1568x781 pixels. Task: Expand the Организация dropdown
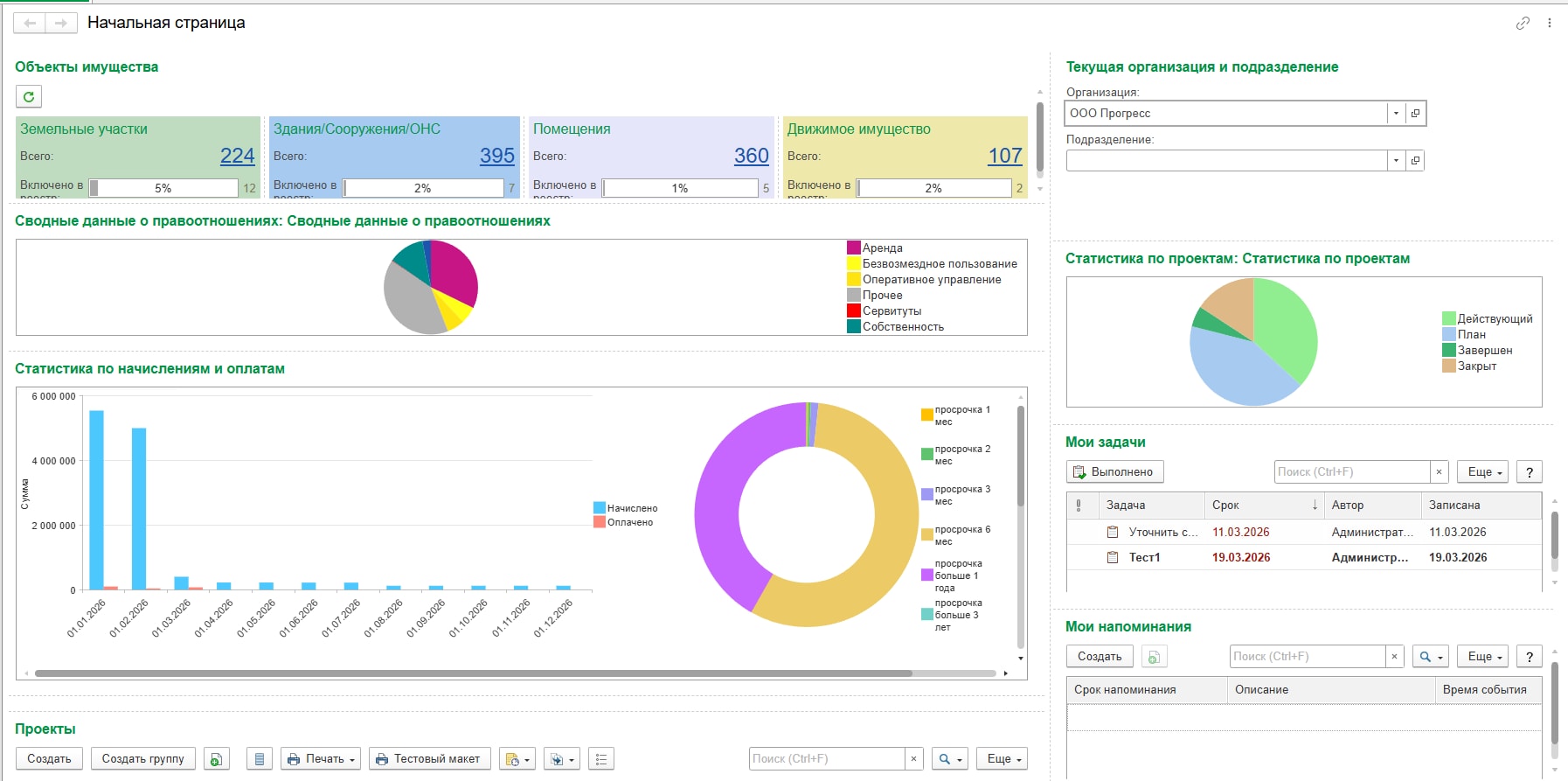pyautogui.click(x=1396, y=113)
